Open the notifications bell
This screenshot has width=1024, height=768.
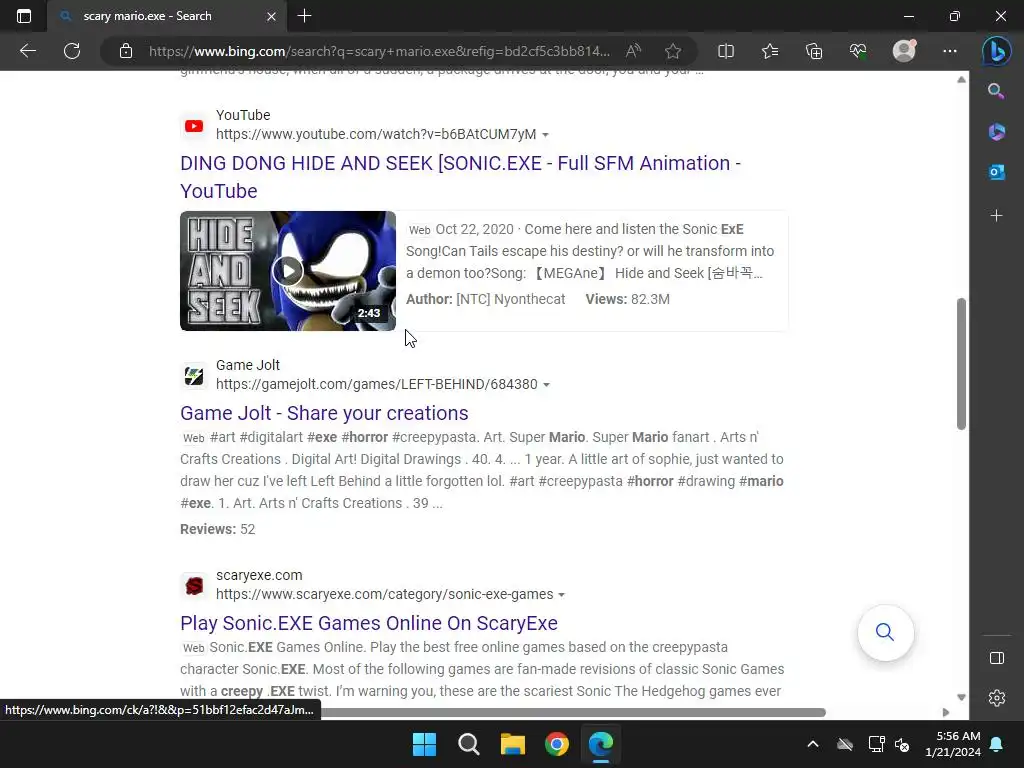[997, 744]
